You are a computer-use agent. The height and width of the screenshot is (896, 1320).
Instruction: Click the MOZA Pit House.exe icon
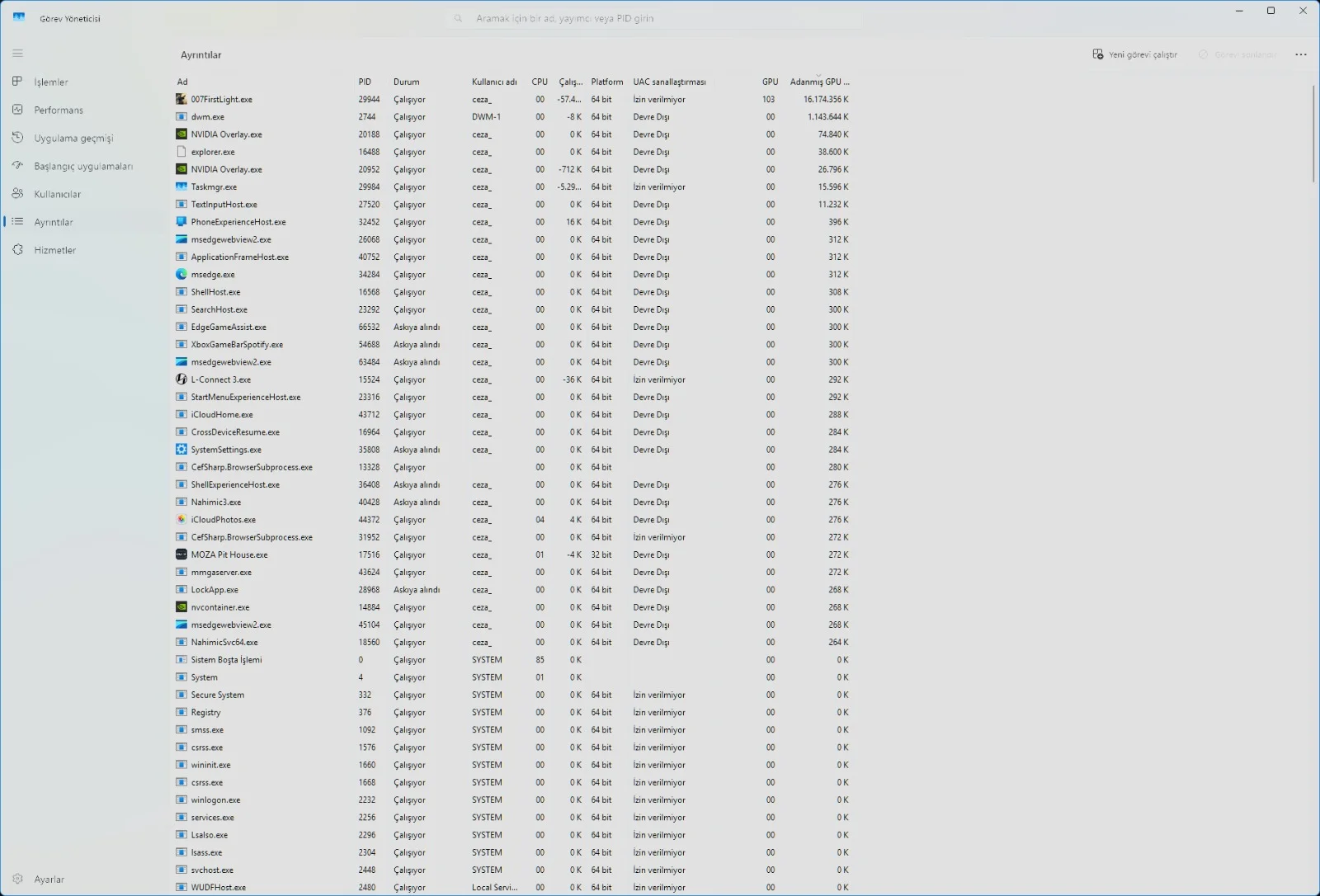(x=181, y=554)
